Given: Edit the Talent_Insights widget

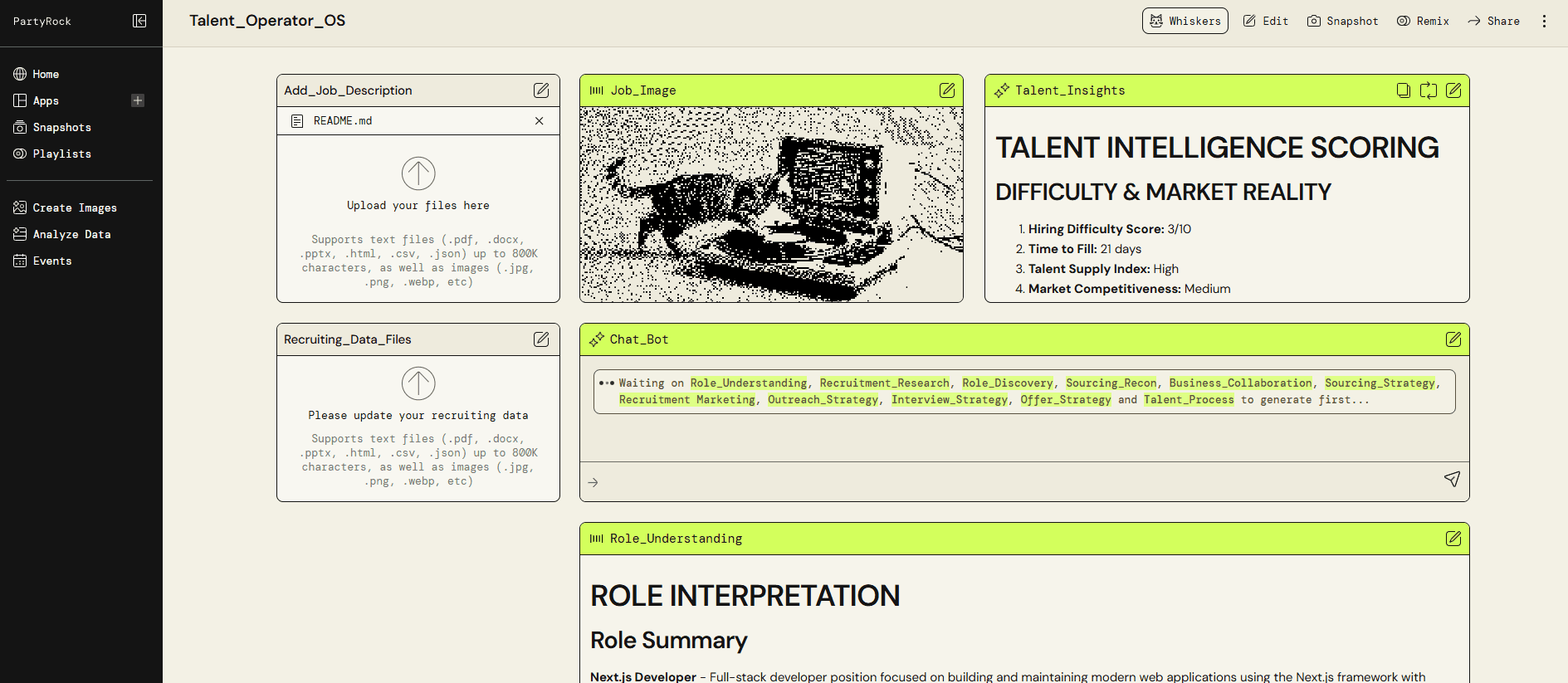Looking at the screenshot, I should tap(1453, 90).
